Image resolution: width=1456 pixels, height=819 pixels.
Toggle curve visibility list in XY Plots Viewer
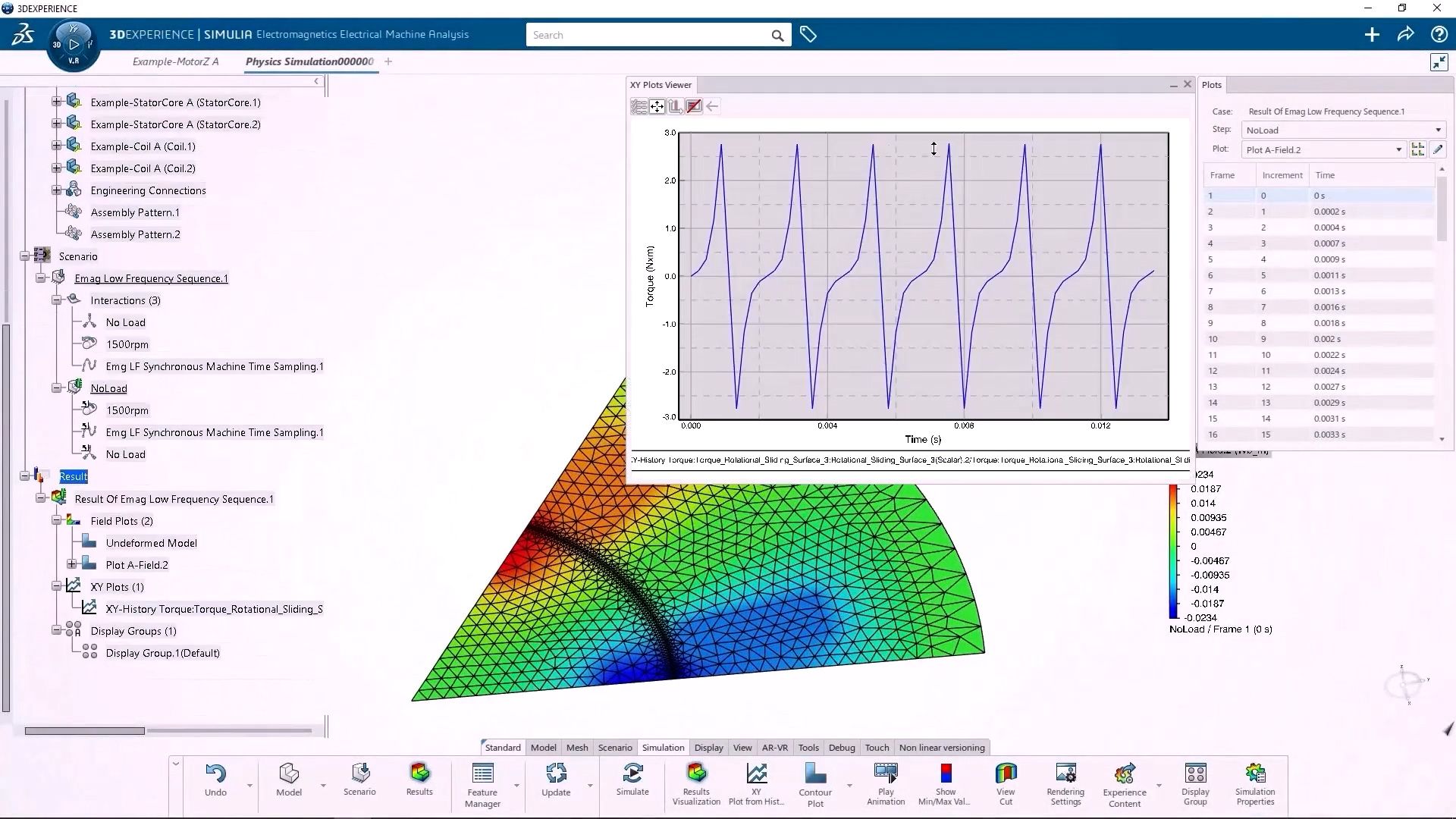tap(639, 106)
